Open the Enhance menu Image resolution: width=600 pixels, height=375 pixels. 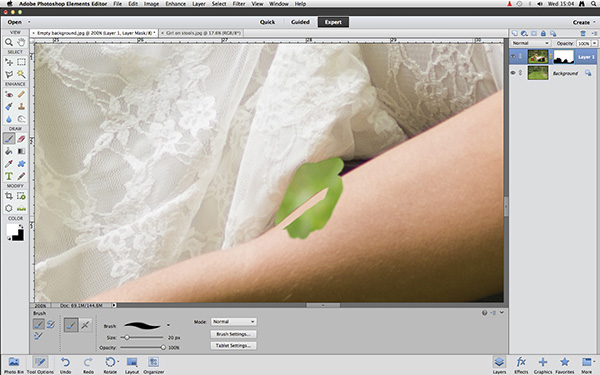tap(176, 4)
